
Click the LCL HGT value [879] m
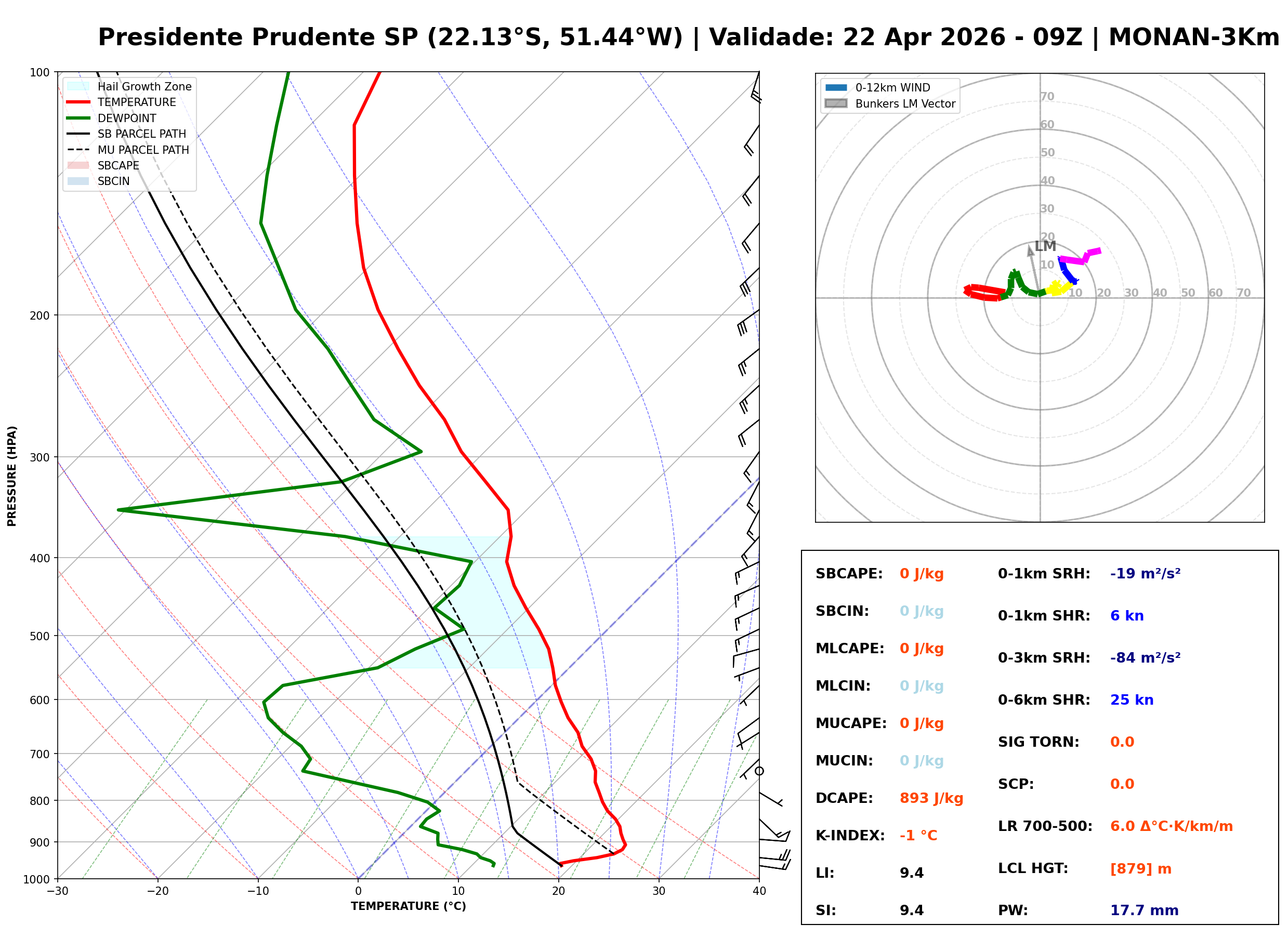pos(1141,869)
